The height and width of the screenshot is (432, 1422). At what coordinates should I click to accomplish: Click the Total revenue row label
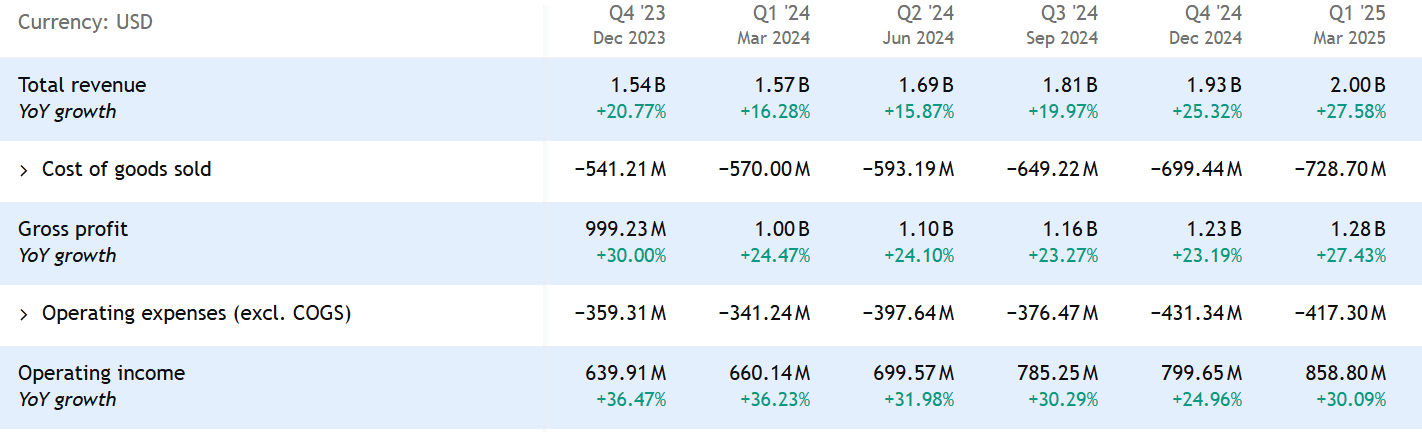(x=82, y=85)
